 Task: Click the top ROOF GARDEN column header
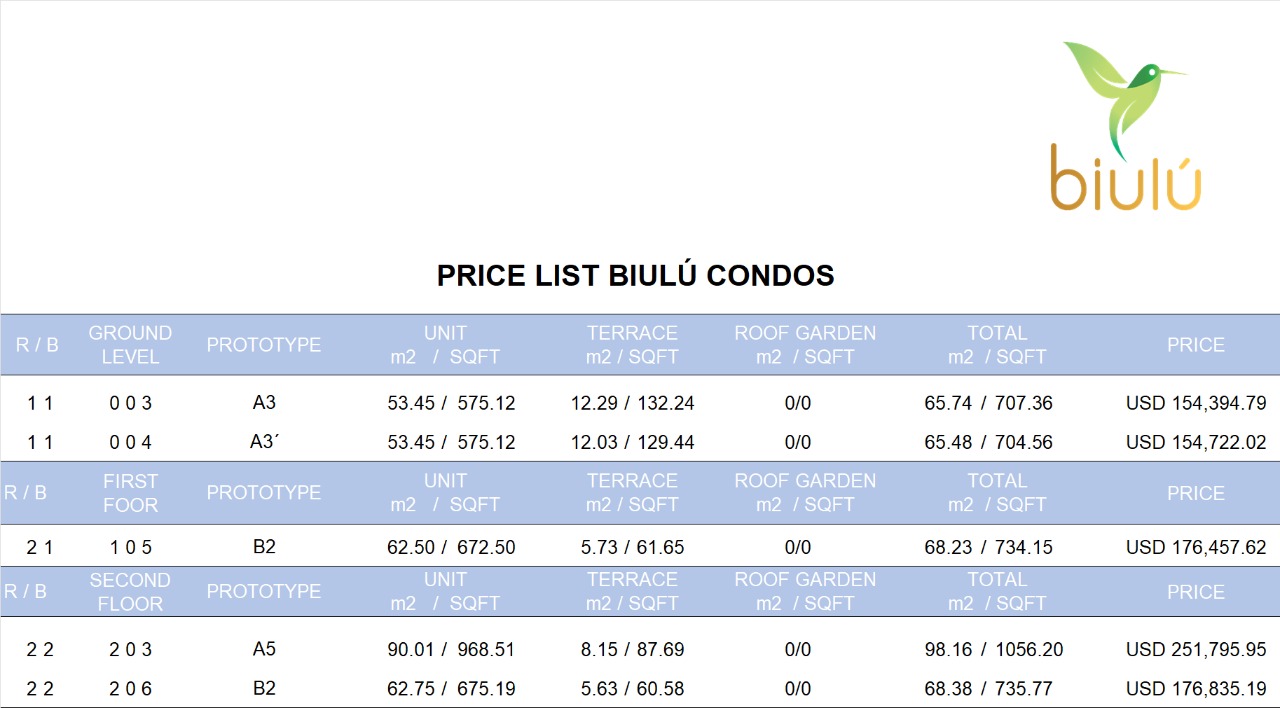pyautogui.click(x=805, y=345)
